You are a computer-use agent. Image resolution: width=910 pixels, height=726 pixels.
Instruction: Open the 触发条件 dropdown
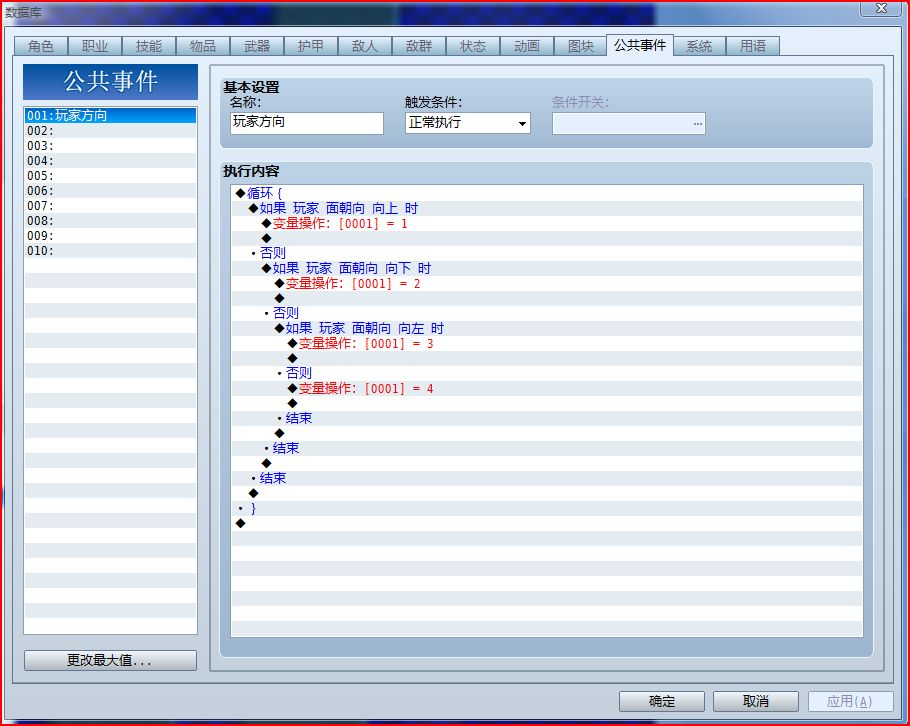pyautogui.click(x=467, y=123)
